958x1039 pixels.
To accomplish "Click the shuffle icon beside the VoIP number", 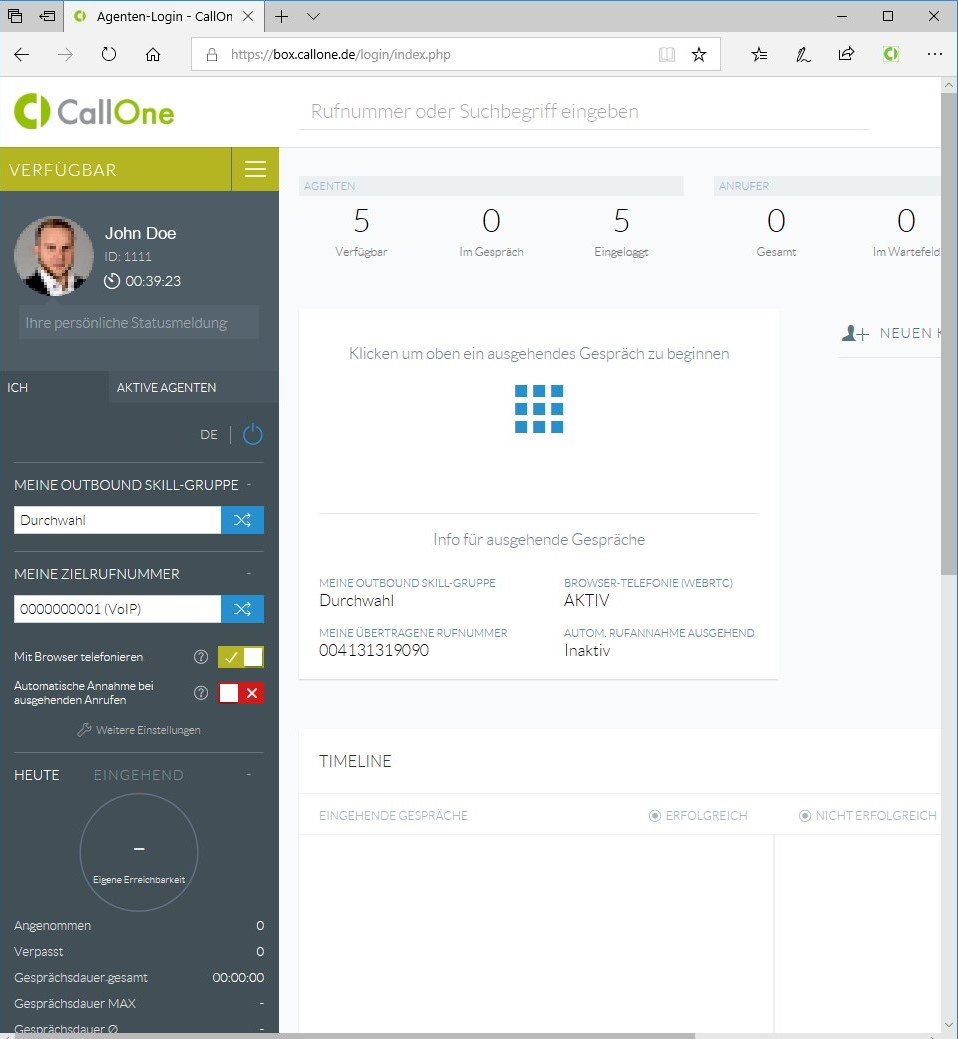I will point(242,609).
